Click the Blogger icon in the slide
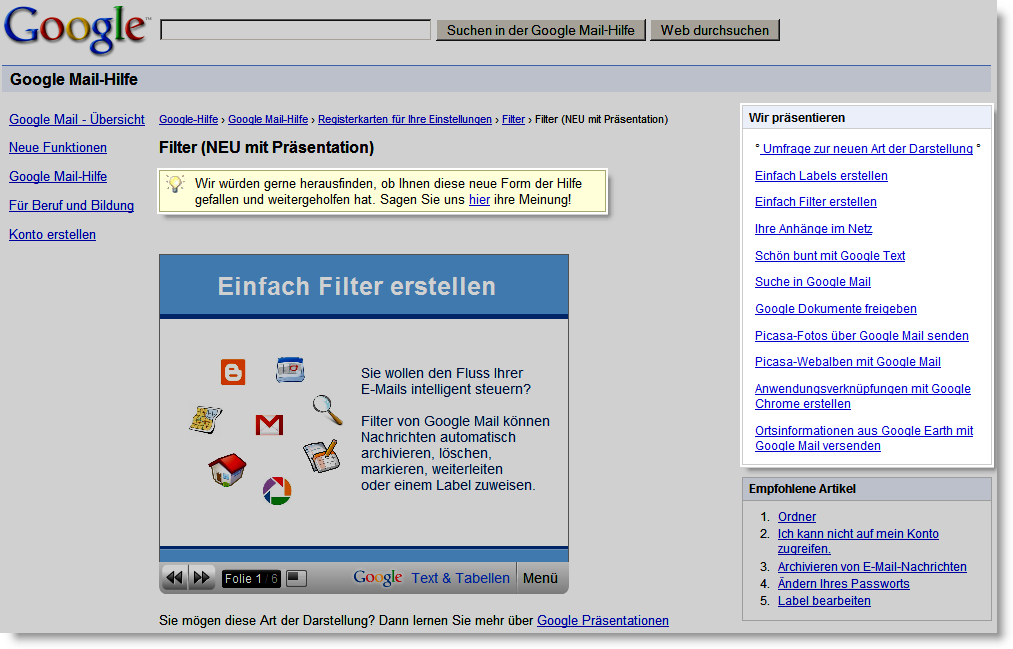This screenshot has width=1013, height=649. [233, 372]
